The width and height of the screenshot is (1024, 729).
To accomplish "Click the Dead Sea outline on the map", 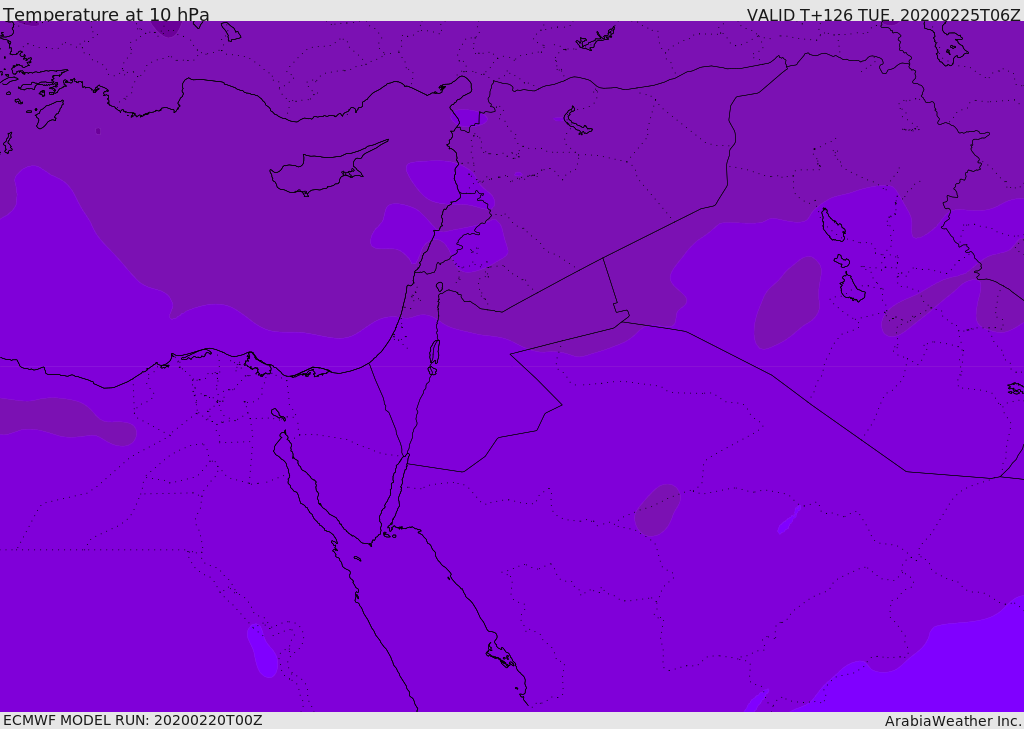I will (x=434, y=352).
